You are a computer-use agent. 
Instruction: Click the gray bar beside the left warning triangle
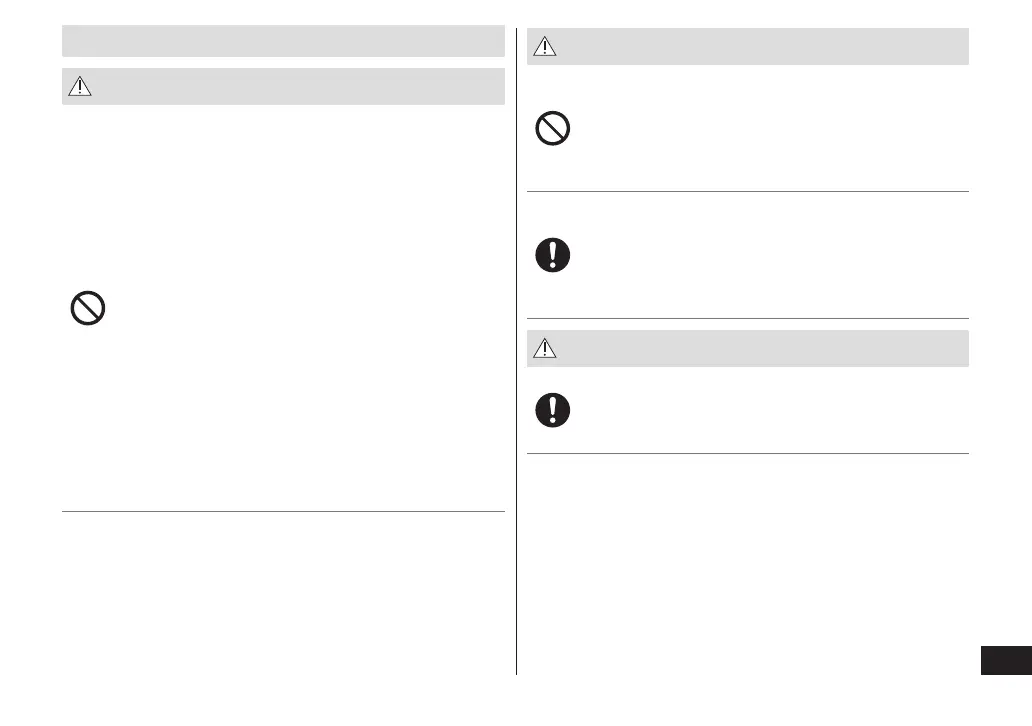click(x=300, y=87)
